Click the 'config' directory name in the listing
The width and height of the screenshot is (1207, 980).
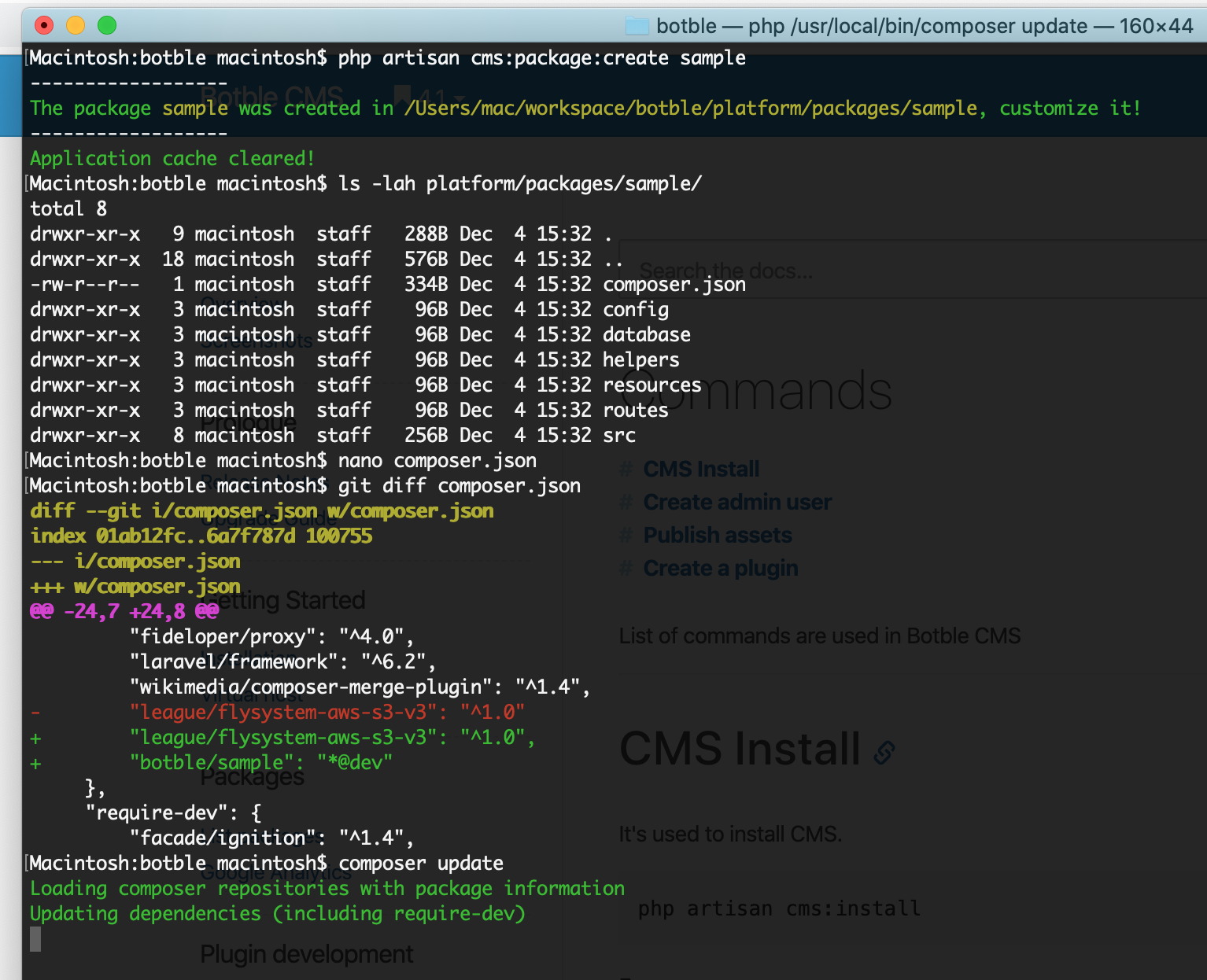[x=636, y=310]
